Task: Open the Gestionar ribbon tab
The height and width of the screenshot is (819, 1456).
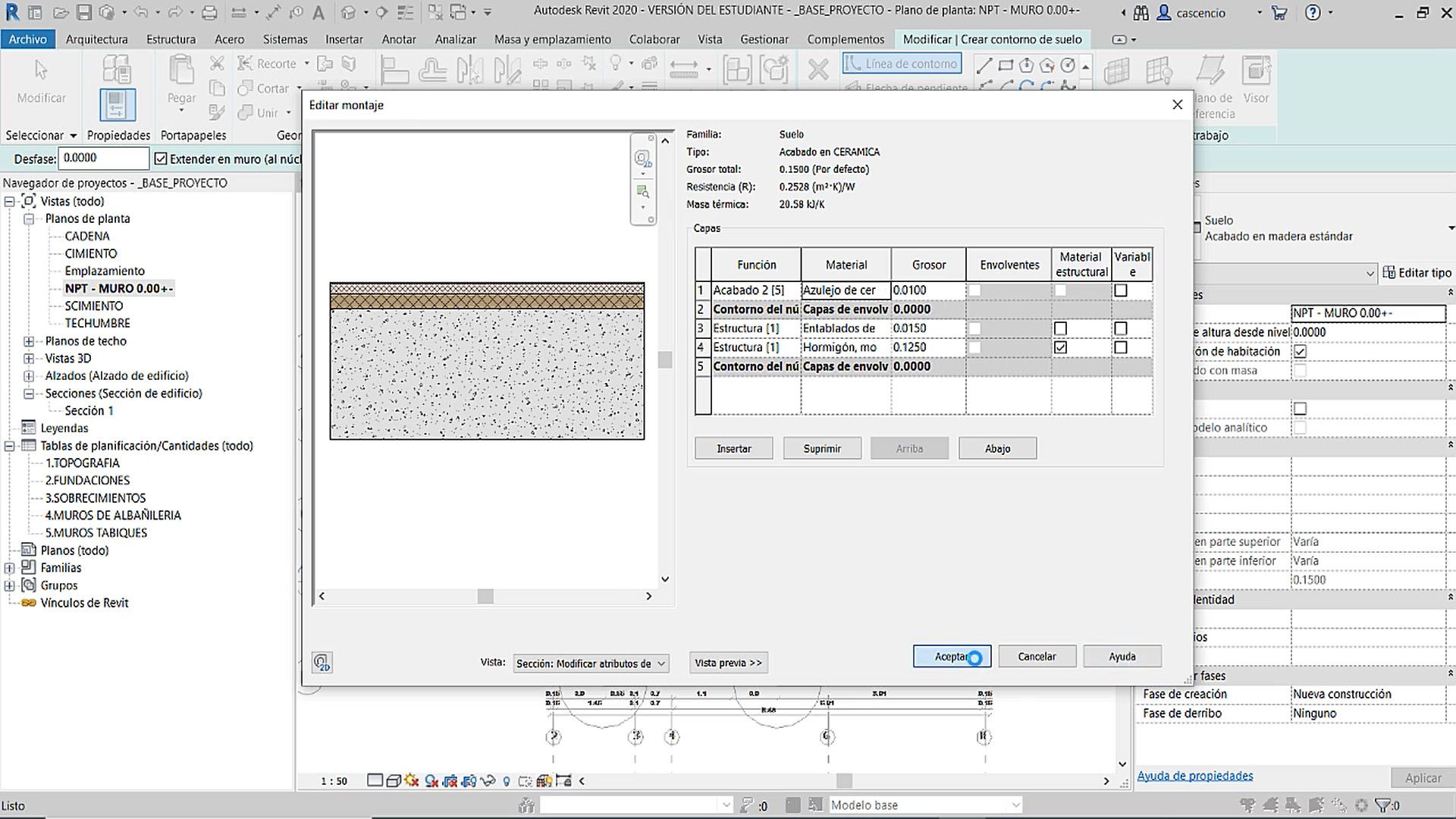Action: (x=764, y=39)
